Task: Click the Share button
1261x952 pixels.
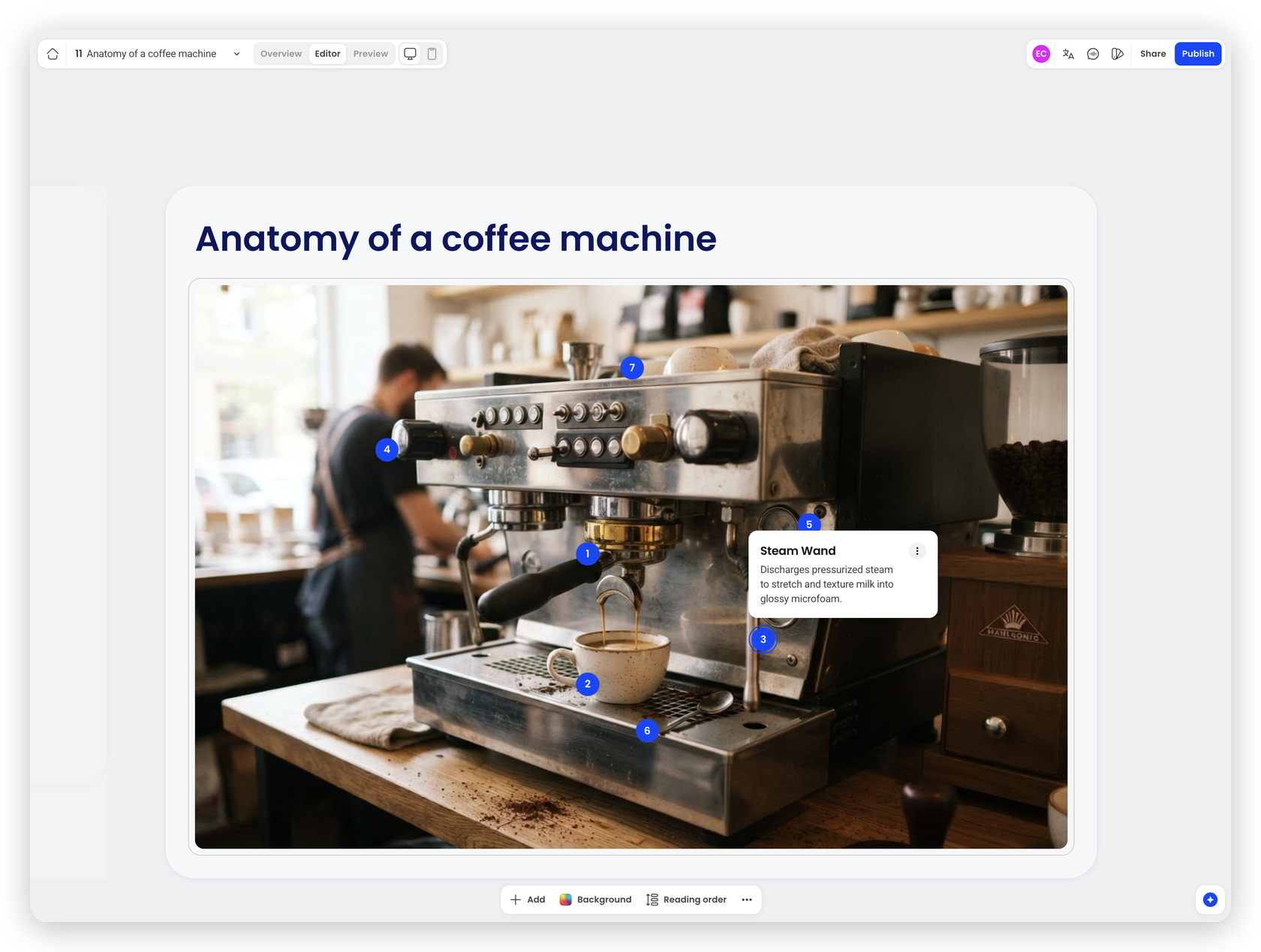Action: 1153,54
